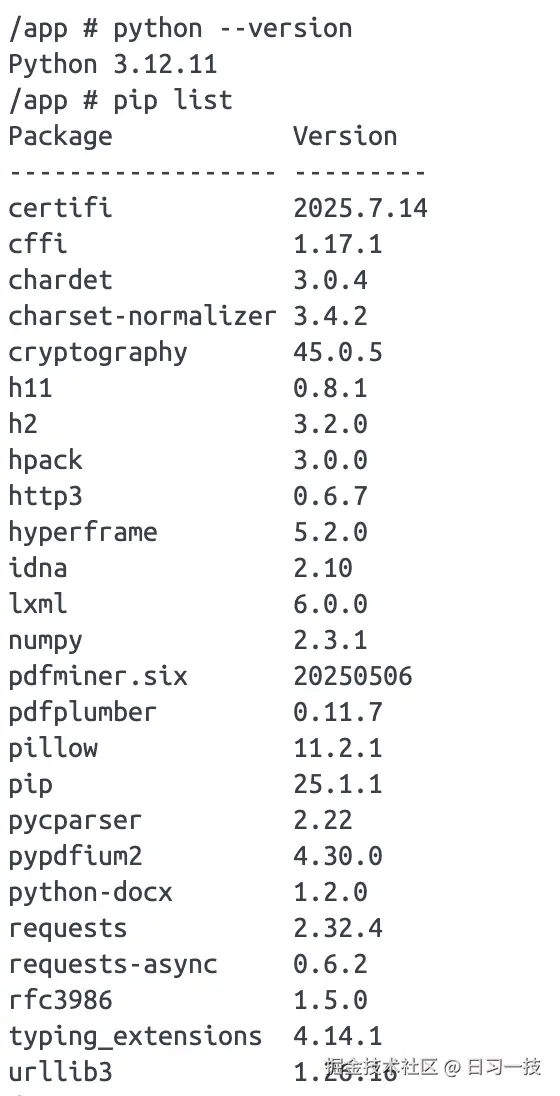Select the requests-async package name
The image size is (560, 1096).
pyautogui.click(x=113, y=965)
